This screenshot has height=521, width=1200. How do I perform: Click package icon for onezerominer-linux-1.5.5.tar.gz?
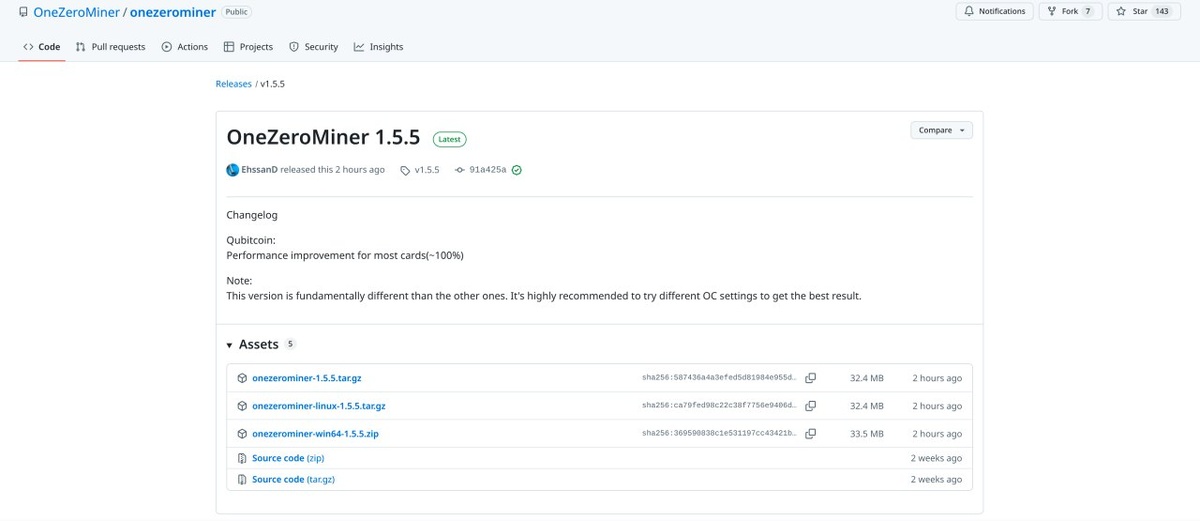pos(242,406)
